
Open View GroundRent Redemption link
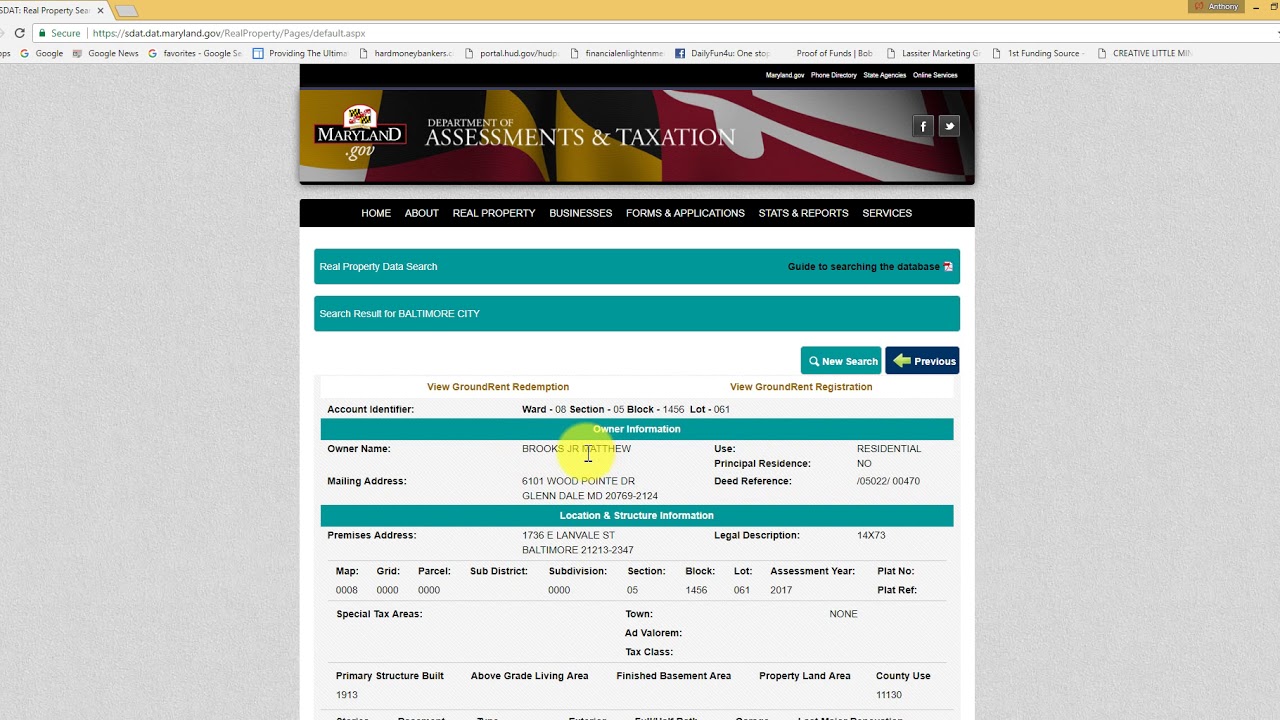coord(498,387)
